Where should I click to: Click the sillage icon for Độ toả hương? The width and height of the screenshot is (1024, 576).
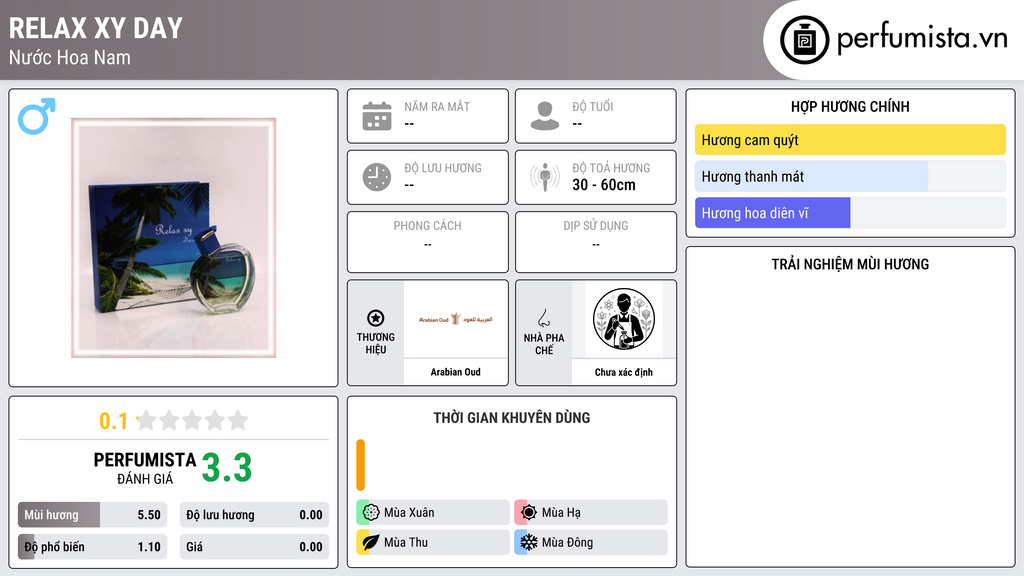(x=545, y=177)
